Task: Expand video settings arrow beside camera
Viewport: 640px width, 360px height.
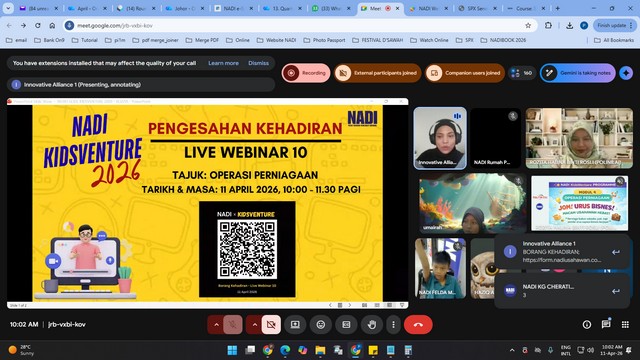Action: pos(254,325)
